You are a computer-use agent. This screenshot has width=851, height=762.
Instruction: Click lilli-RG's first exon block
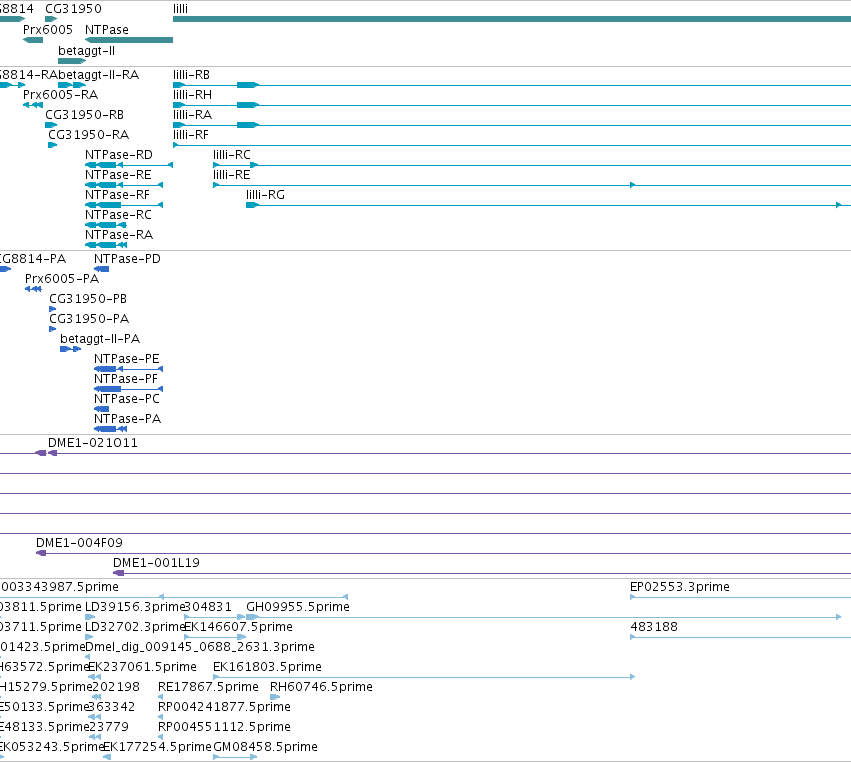(x=252, y=205)
